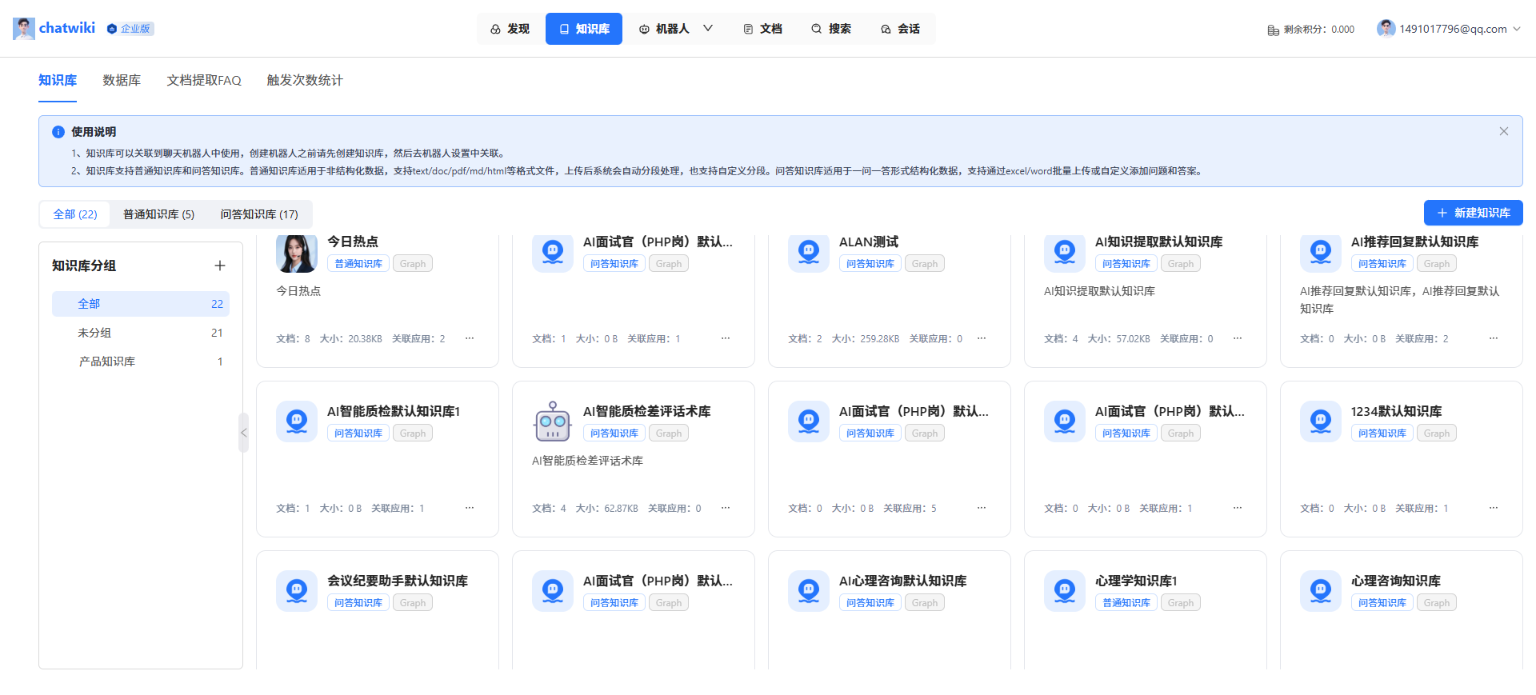Open the user account dropdown

click(x=1516, y=29)
